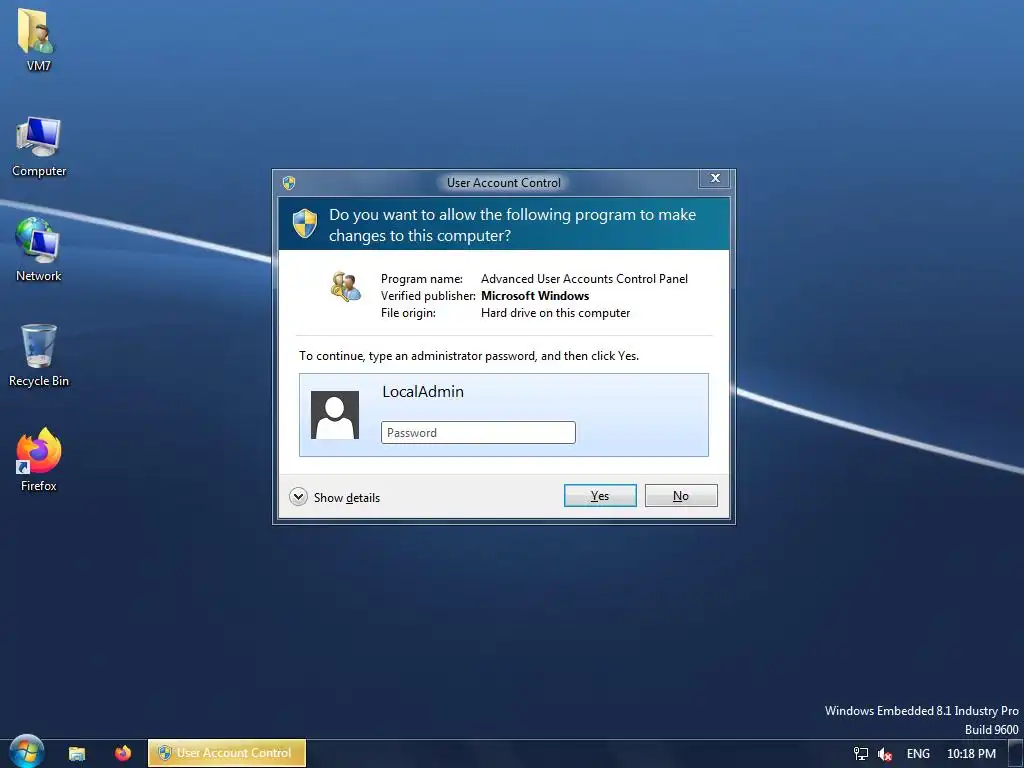This screenshot has height=768, width=1024.
Task: Click the 'Show details' label
Action: (x=347, y=498)
